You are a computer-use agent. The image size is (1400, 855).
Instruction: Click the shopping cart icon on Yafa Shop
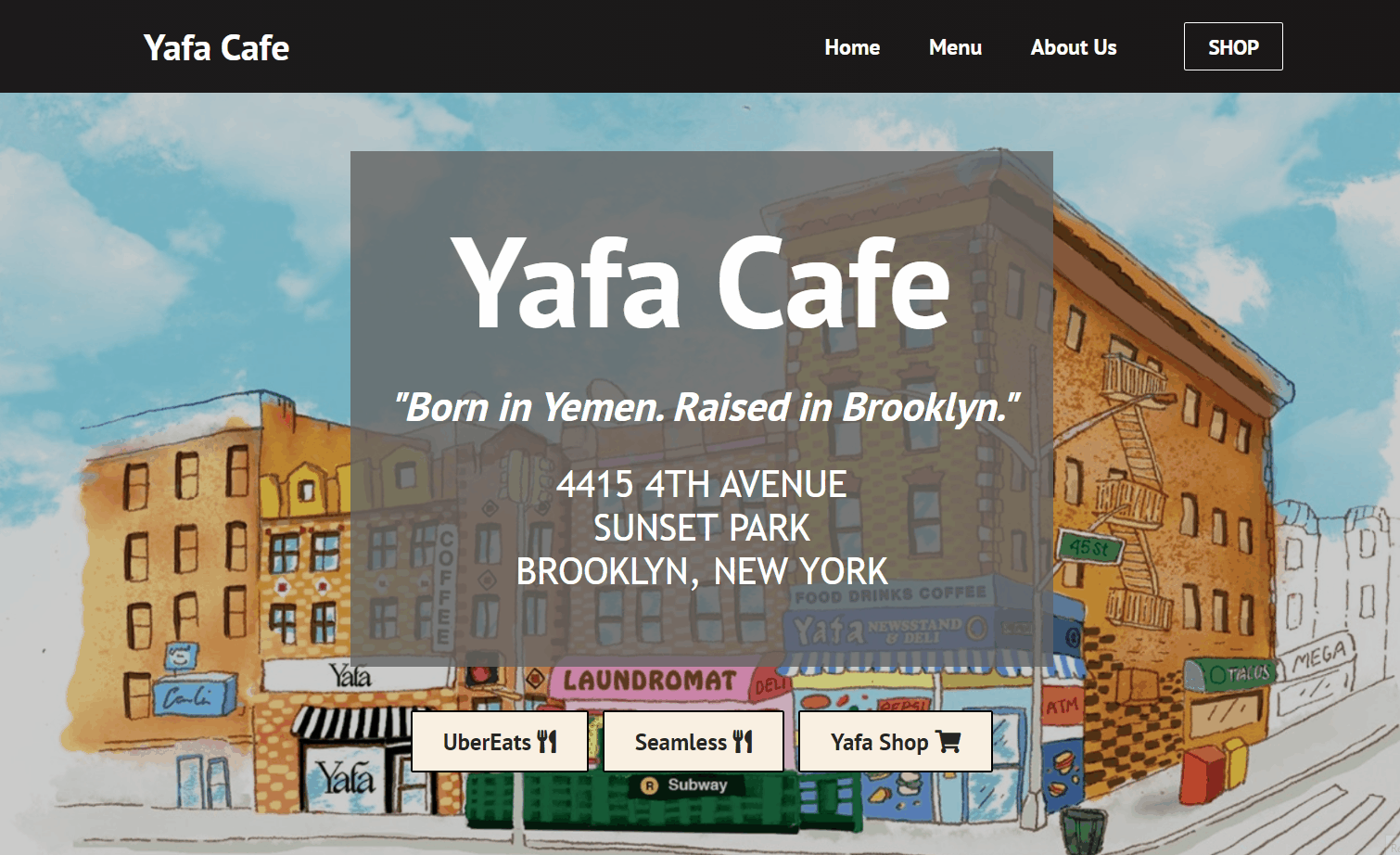(948, 742)
